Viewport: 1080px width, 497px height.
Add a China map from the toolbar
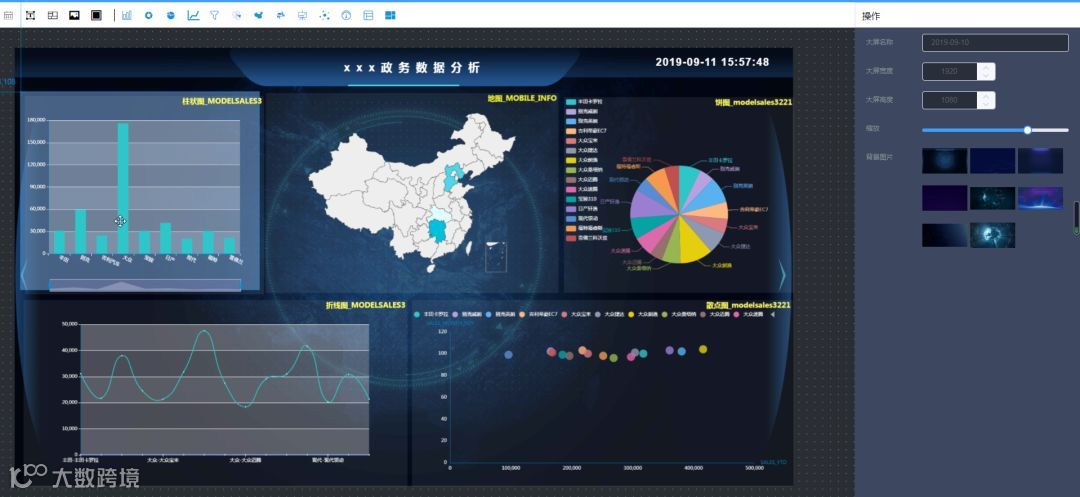(259, 15)
